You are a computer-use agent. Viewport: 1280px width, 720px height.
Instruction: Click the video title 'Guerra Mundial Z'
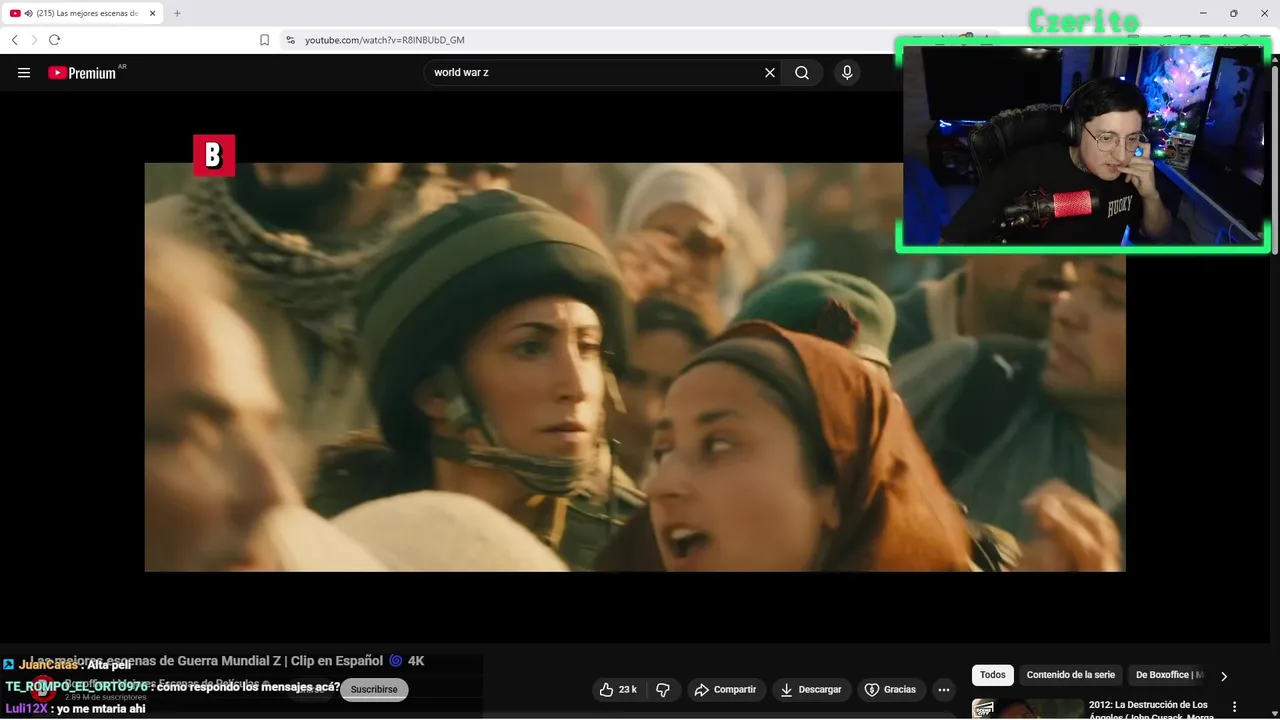tap(227, 661)
